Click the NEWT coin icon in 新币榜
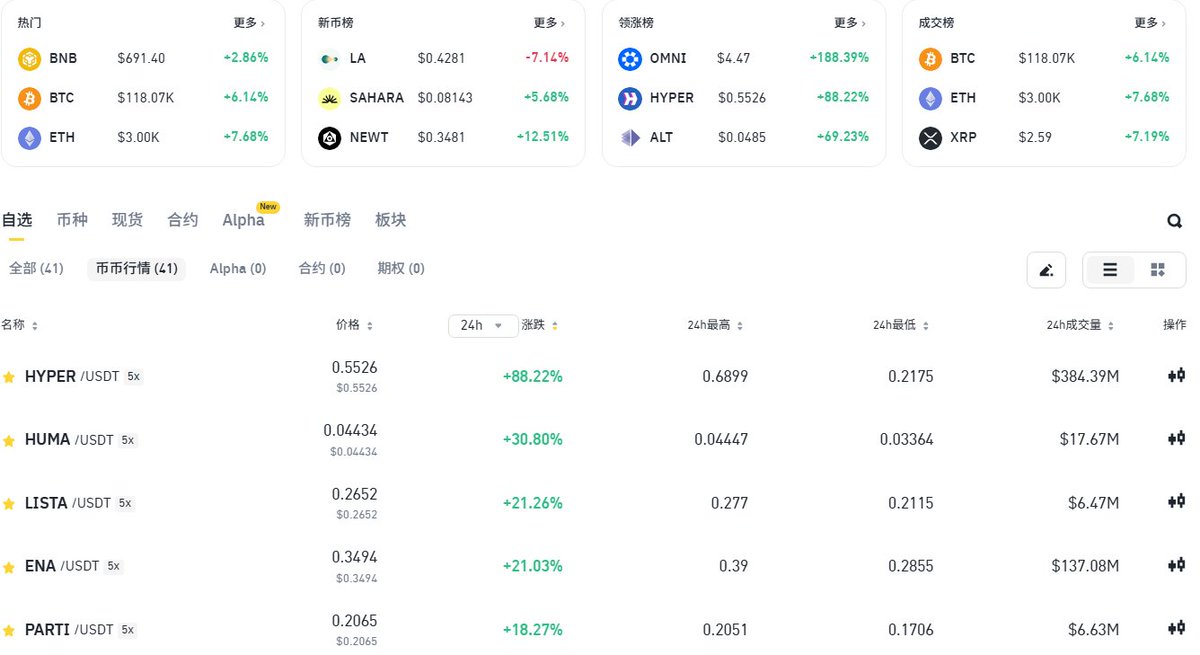Screen dimensions: 1200x655 click(328, 137)
